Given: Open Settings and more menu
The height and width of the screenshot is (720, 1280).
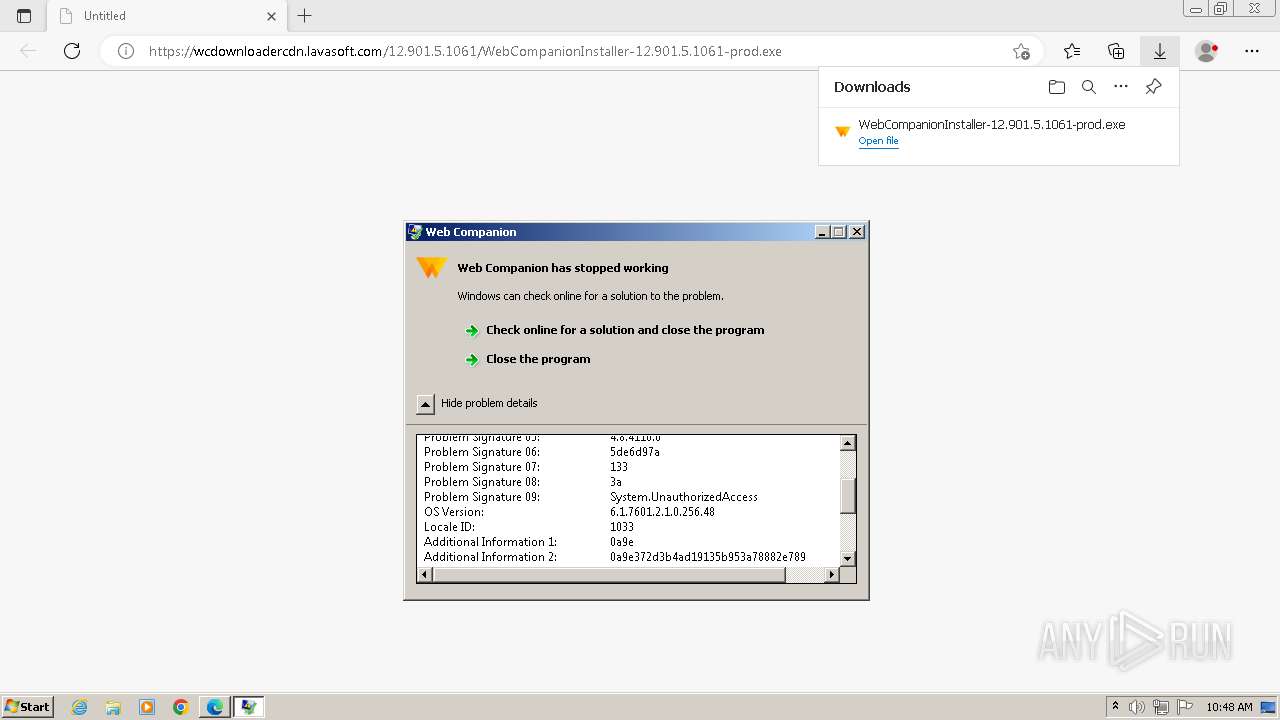Looking at the screenshot, I should pyautogui.click(x=1252, y=51).
